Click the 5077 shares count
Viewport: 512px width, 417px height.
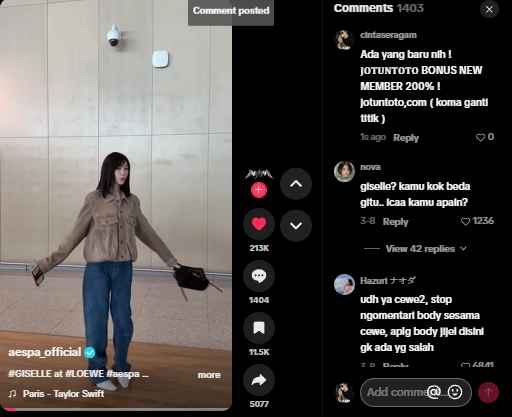[x=259, y=404]
